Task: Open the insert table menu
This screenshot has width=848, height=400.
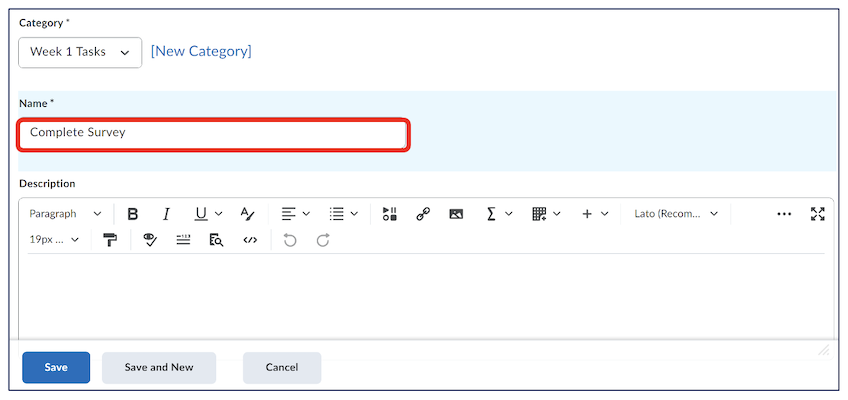Action: pos(546,214)
